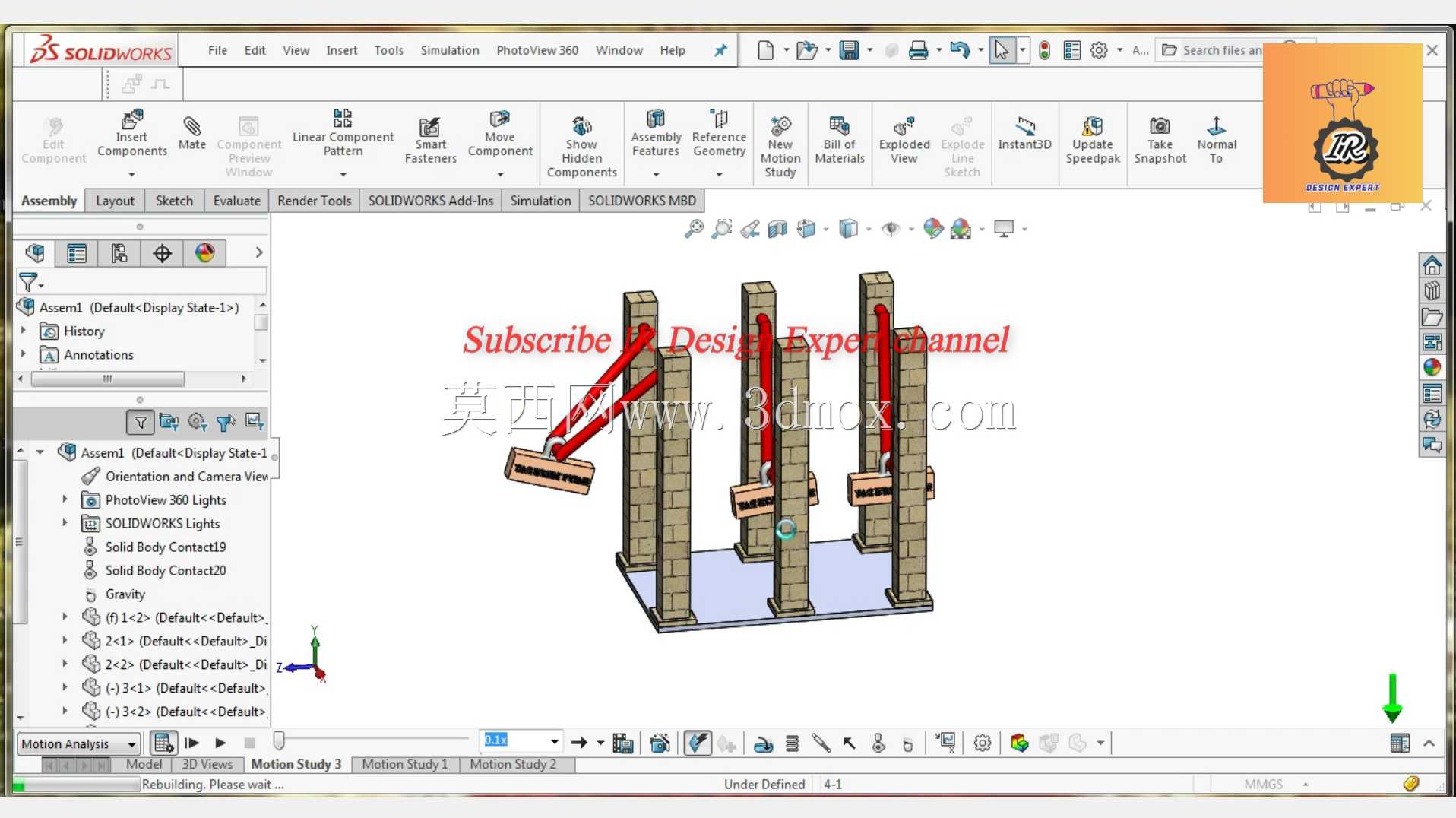Click Reference Geometry tool
The width and height of the screenshot is (1456, 818).
coord(719,134)
